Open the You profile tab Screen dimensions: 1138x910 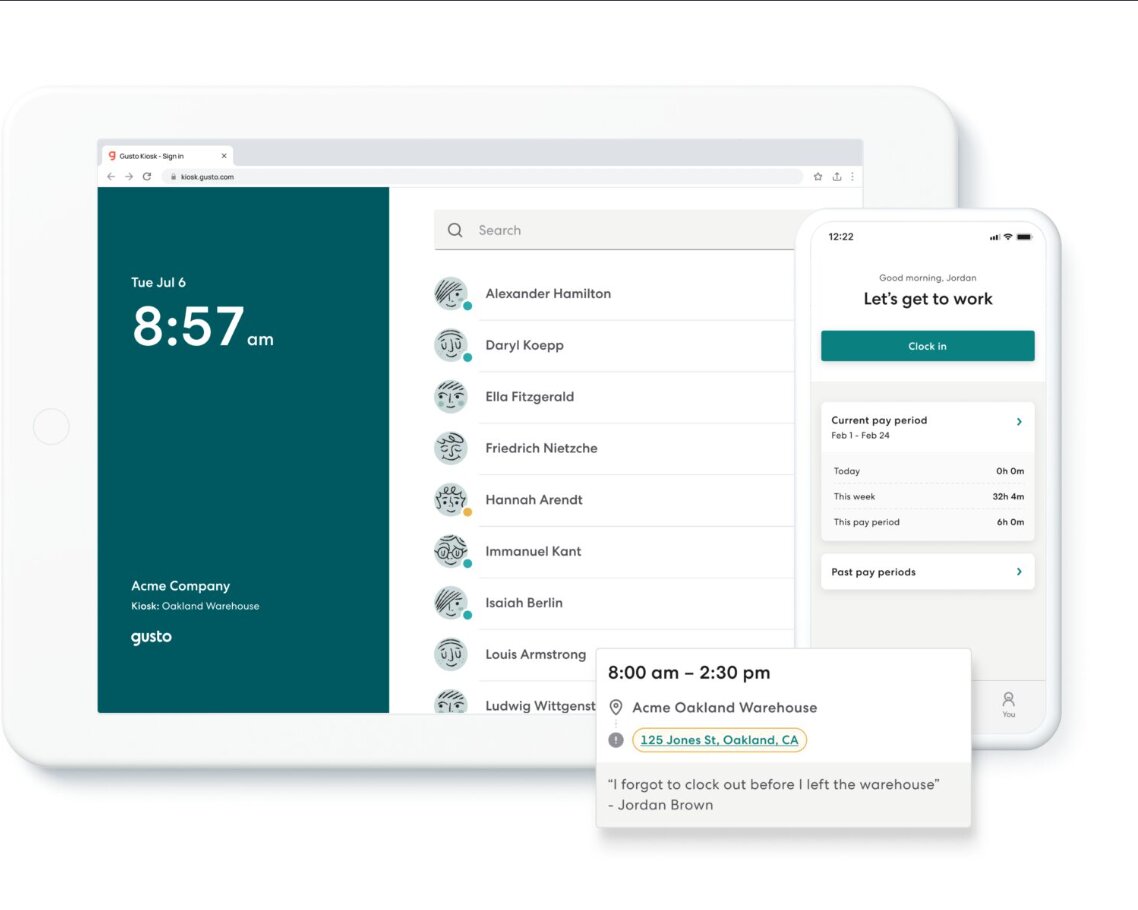point(1008,704)
